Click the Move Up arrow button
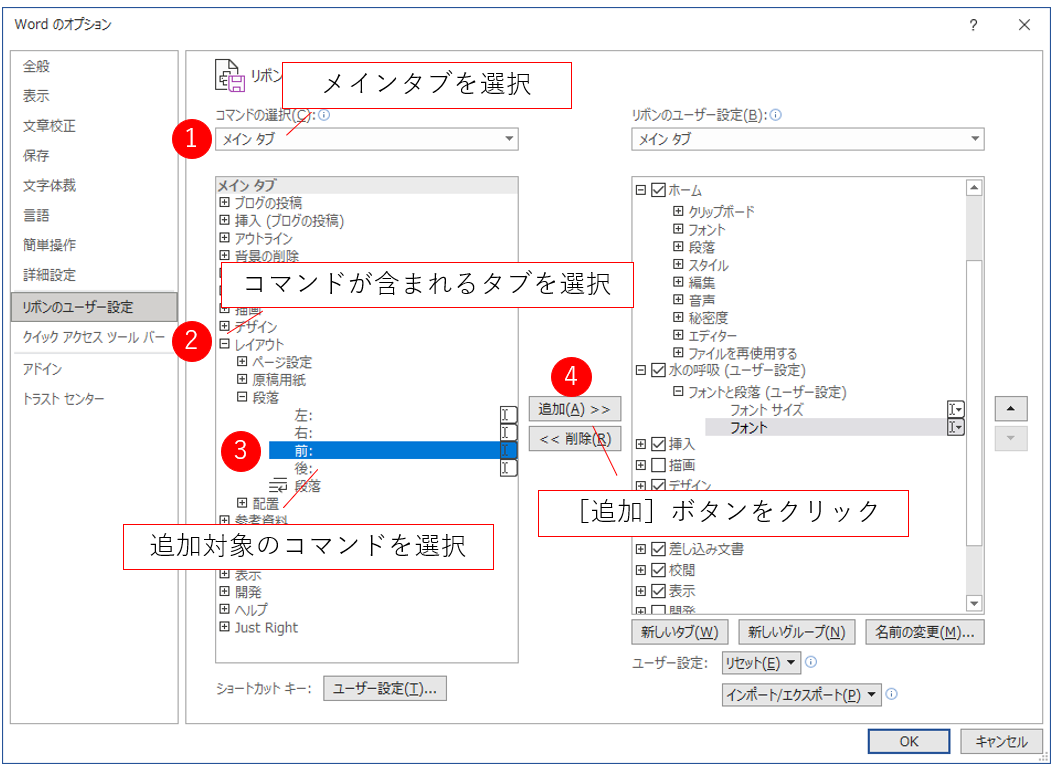 (x=1012, y=409)
